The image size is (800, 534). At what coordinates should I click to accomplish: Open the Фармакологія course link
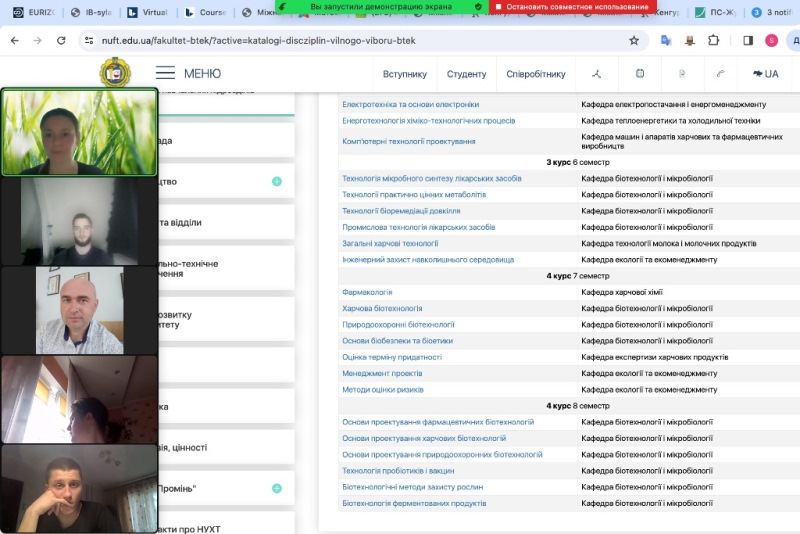tap(367, 292)
